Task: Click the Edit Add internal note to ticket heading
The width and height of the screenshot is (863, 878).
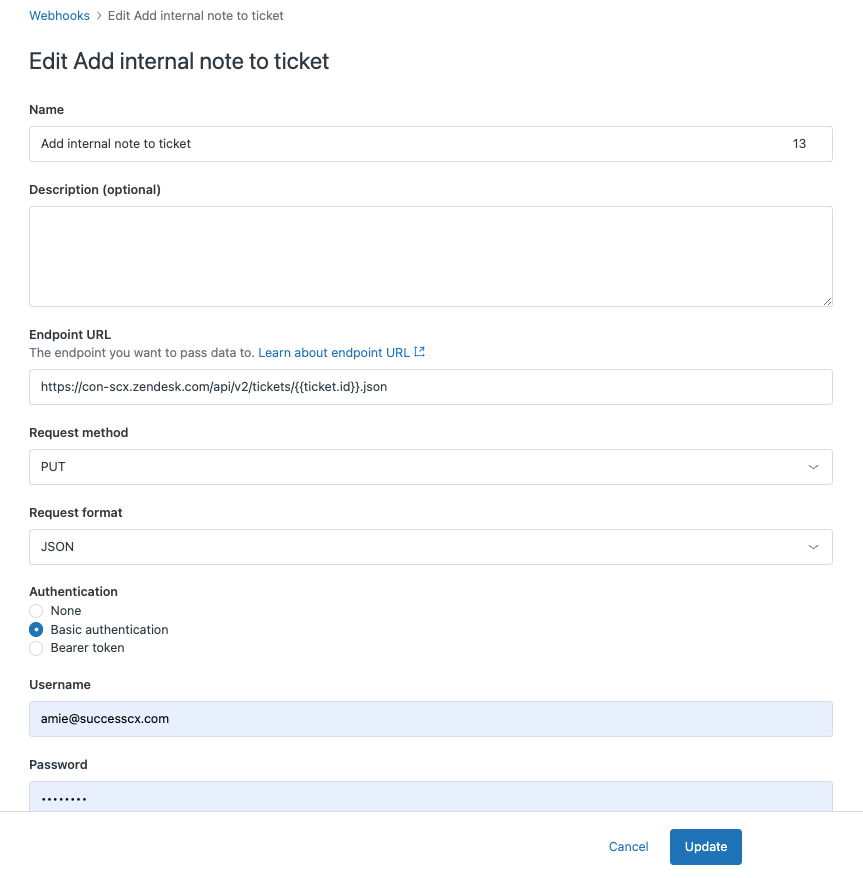Action: tap(178, 61)
